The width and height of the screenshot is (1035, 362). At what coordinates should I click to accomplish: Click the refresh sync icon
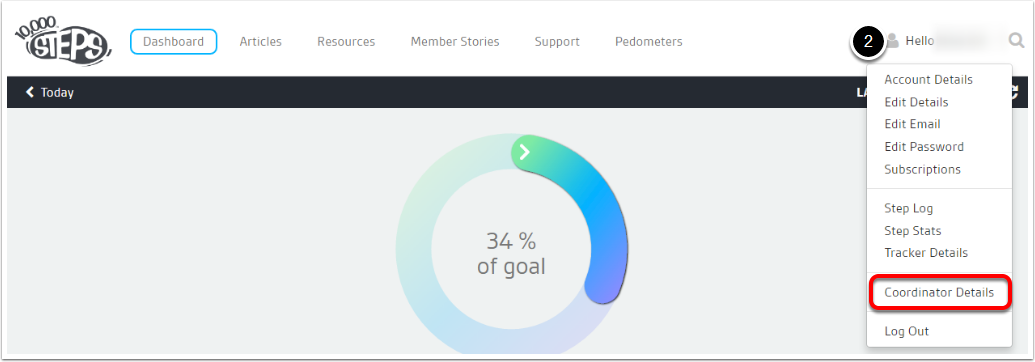[1017, 93]
